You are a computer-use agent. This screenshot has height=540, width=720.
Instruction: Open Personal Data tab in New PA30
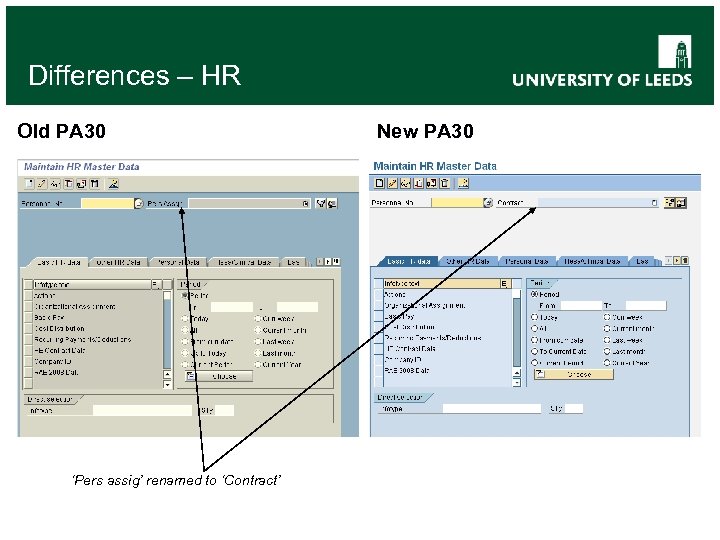click(x=527, y=261)
